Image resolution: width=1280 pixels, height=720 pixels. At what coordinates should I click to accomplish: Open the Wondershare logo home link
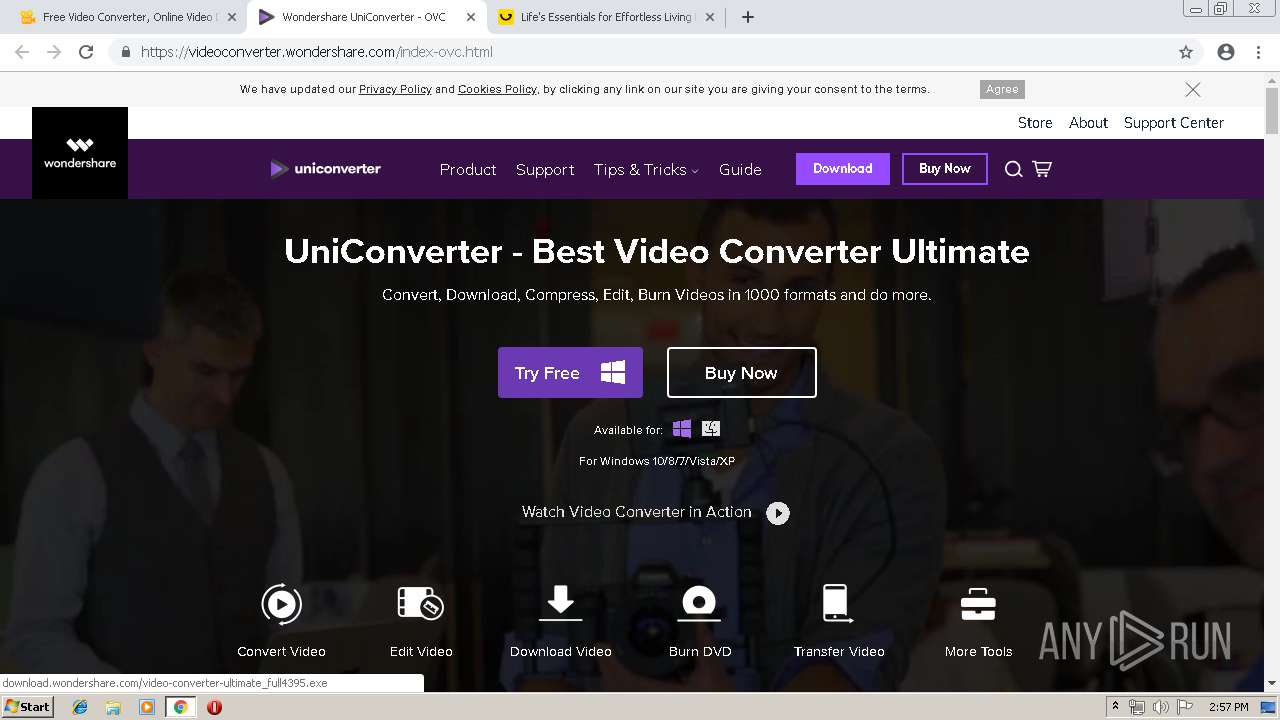tap(80, 153)
